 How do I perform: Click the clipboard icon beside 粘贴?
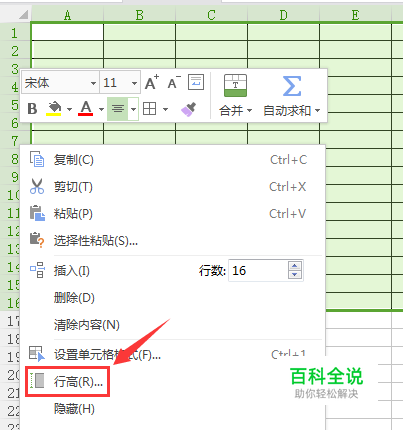[37, 213]
